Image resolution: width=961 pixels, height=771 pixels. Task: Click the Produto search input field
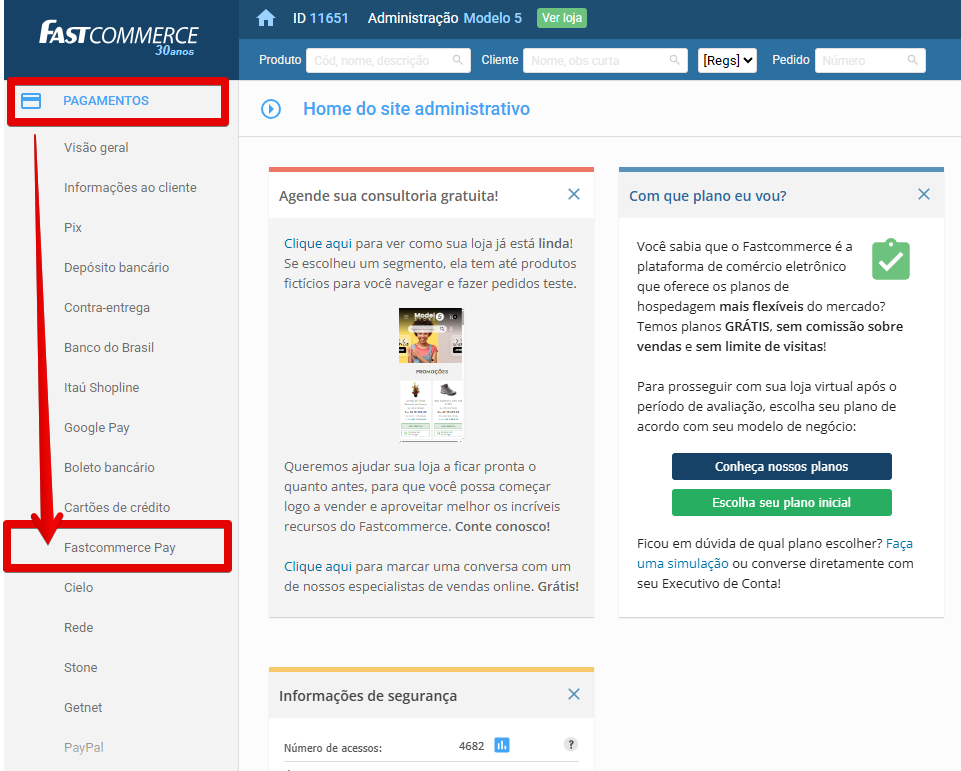388,60
